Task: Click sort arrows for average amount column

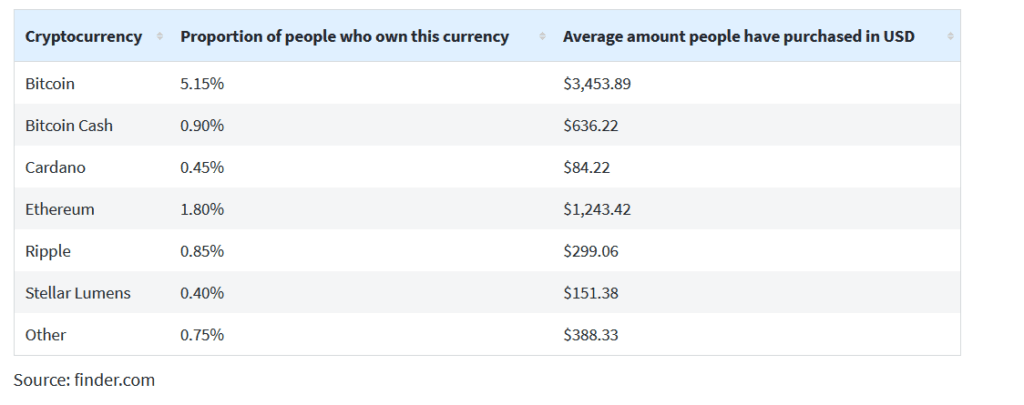Action: click(949, 37)
